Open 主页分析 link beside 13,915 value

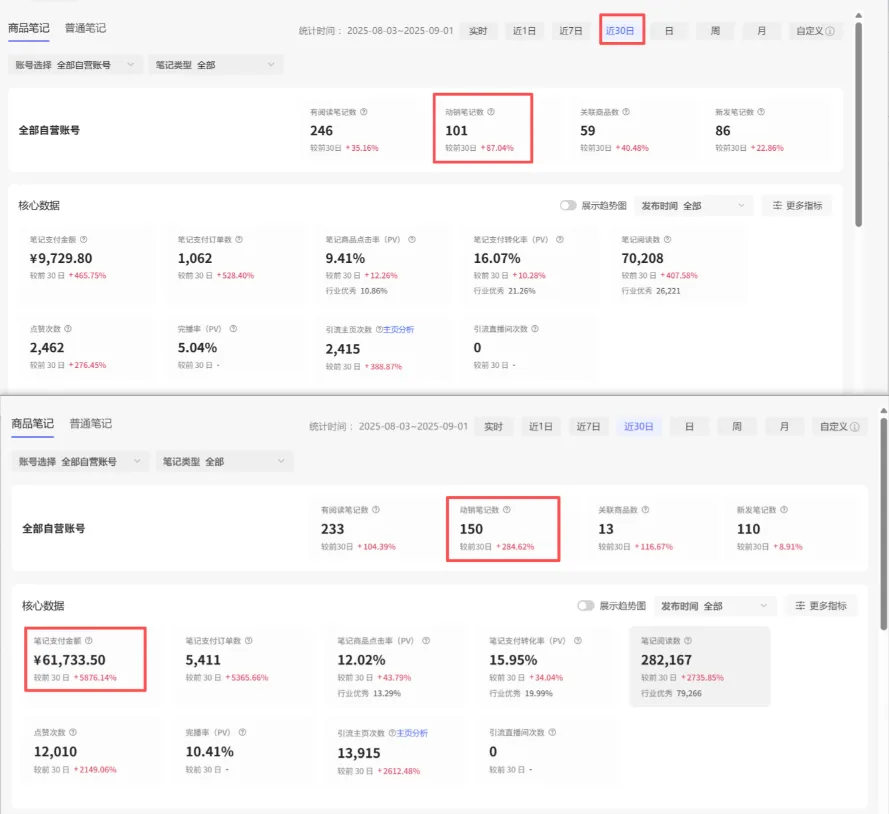point(412,733)
